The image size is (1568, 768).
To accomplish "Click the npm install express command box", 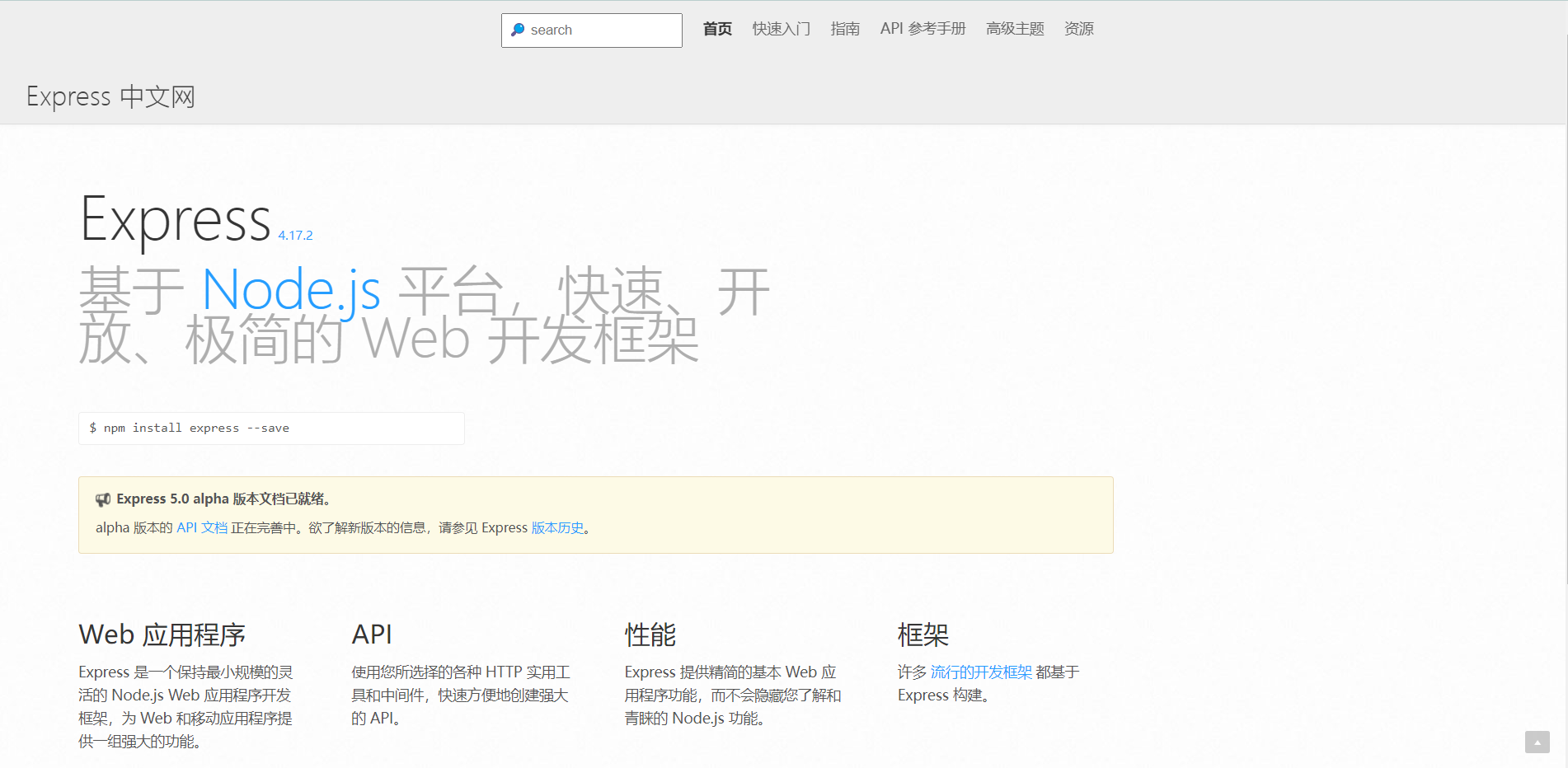I will point(271,428).
